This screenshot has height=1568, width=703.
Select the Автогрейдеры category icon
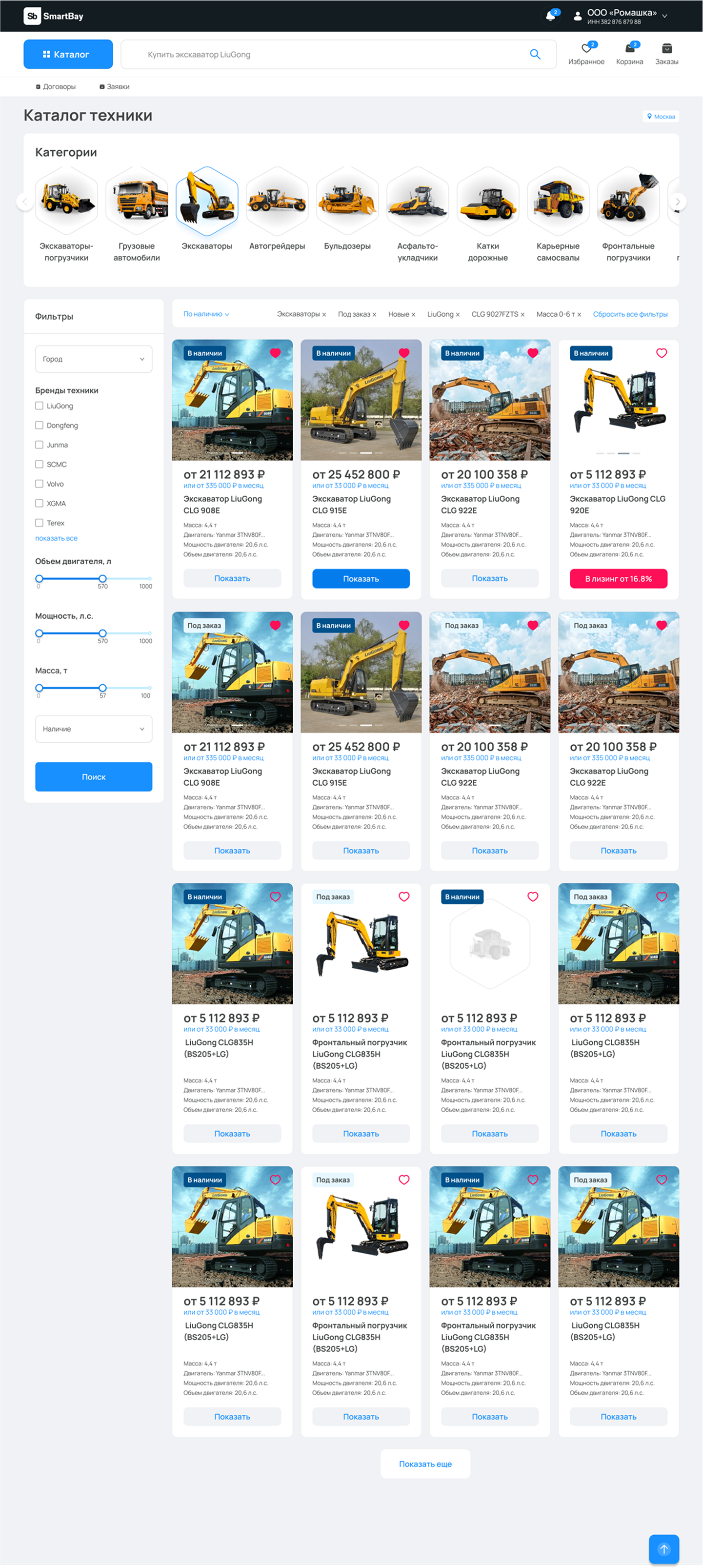[277, 201]
